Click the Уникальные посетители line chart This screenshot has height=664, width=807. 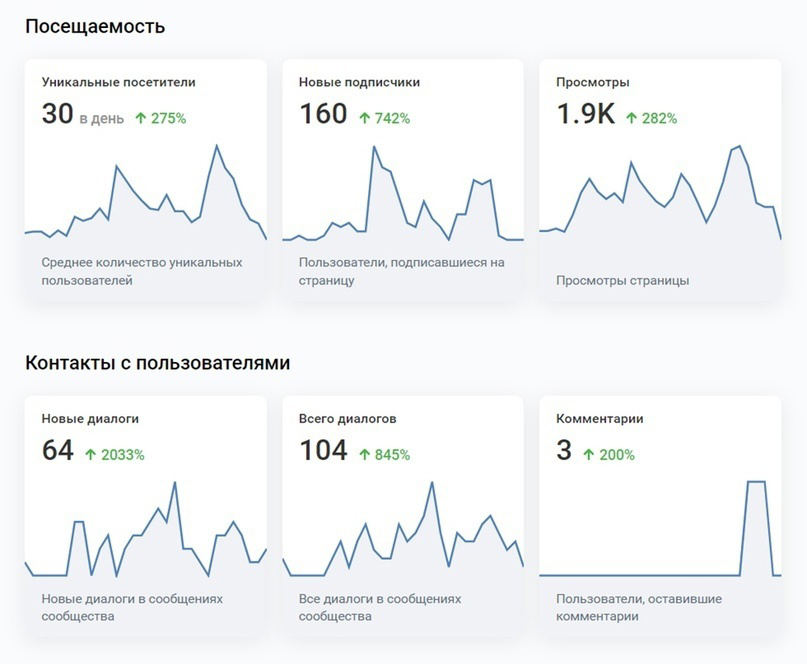[x=146, y=192]
